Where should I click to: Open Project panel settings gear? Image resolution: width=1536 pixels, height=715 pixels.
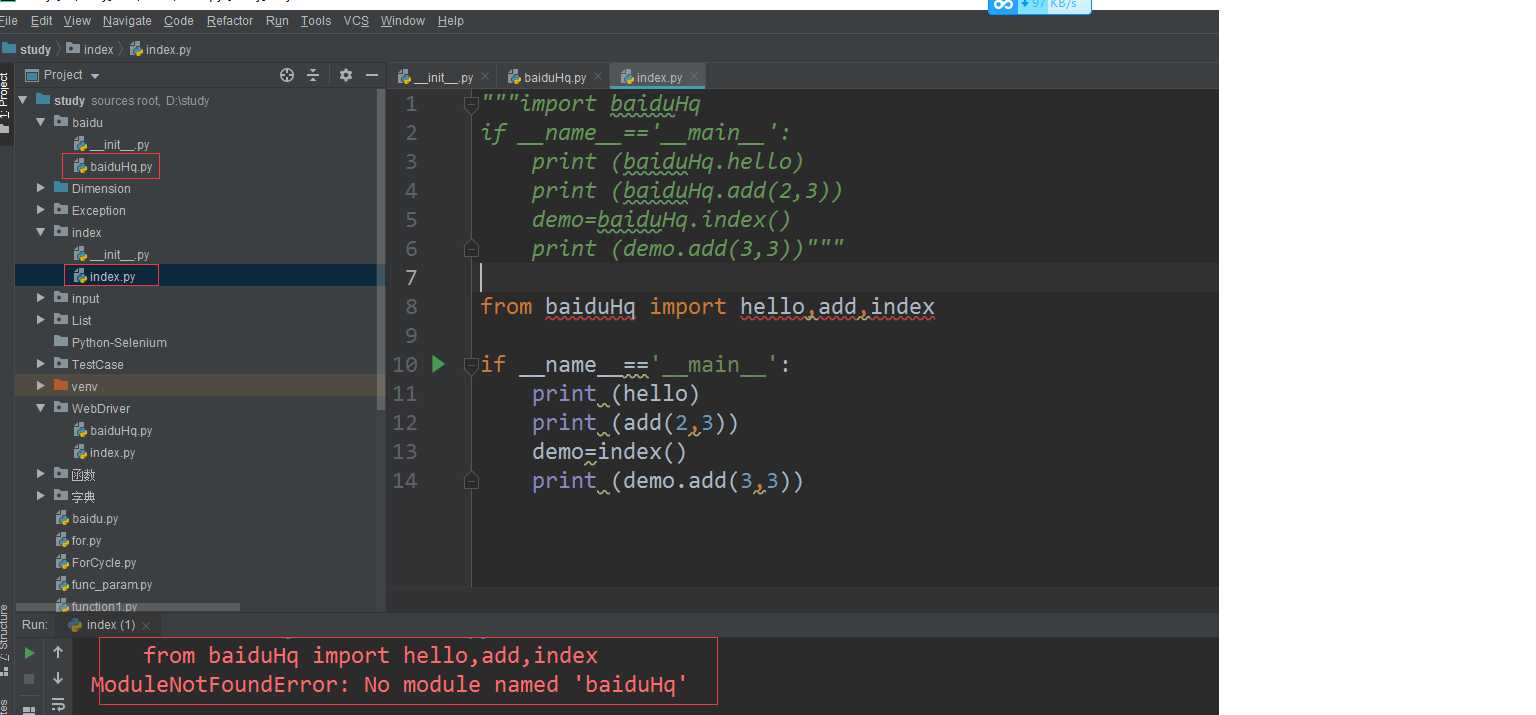[346, 75]
